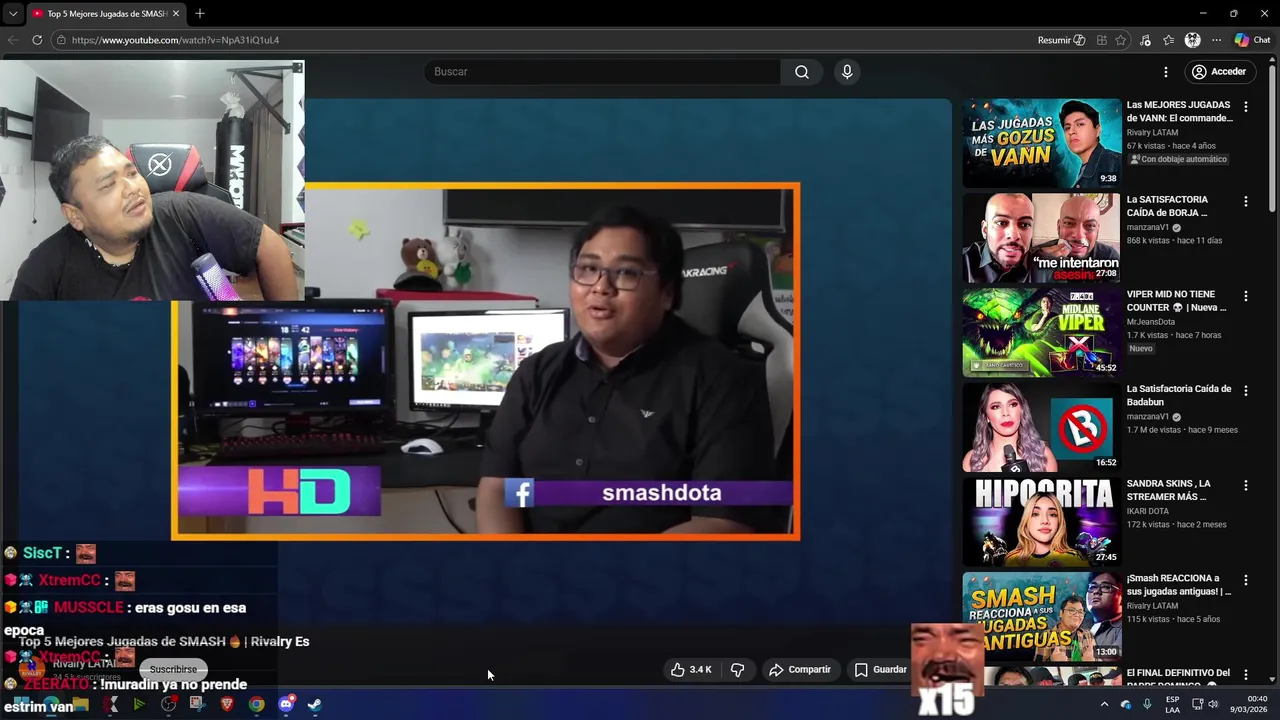Reload the page with the refresh icon
The height and width of the screenshot is (720, 1280).
click(x=37, y=40)
